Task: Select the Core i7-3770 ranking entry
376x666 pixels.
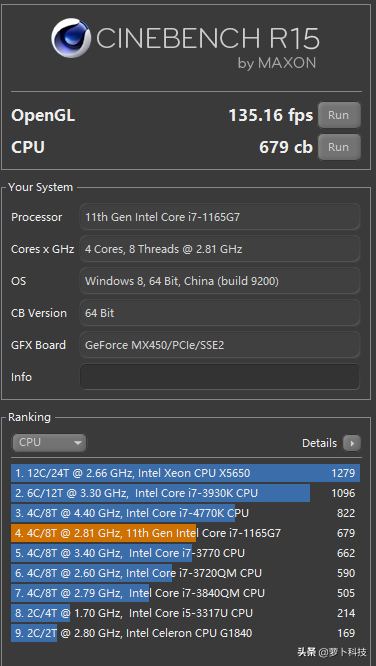Action: coord(186,553)
